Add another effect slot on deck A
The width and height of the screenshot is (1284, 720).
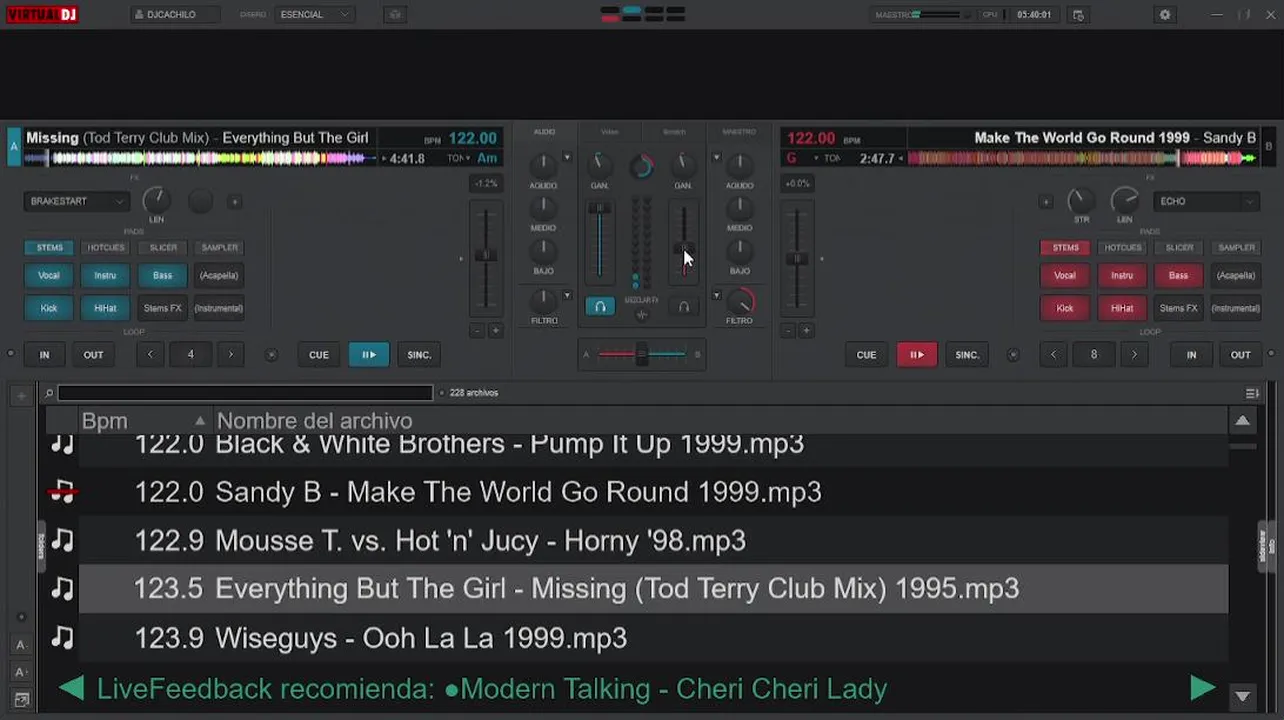234,201
